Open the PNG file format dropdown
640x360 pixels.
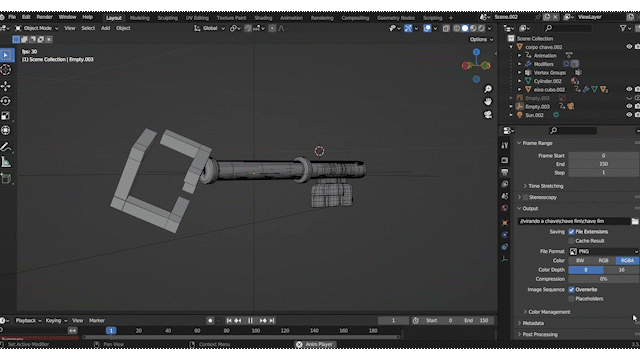tap(604, 251)
